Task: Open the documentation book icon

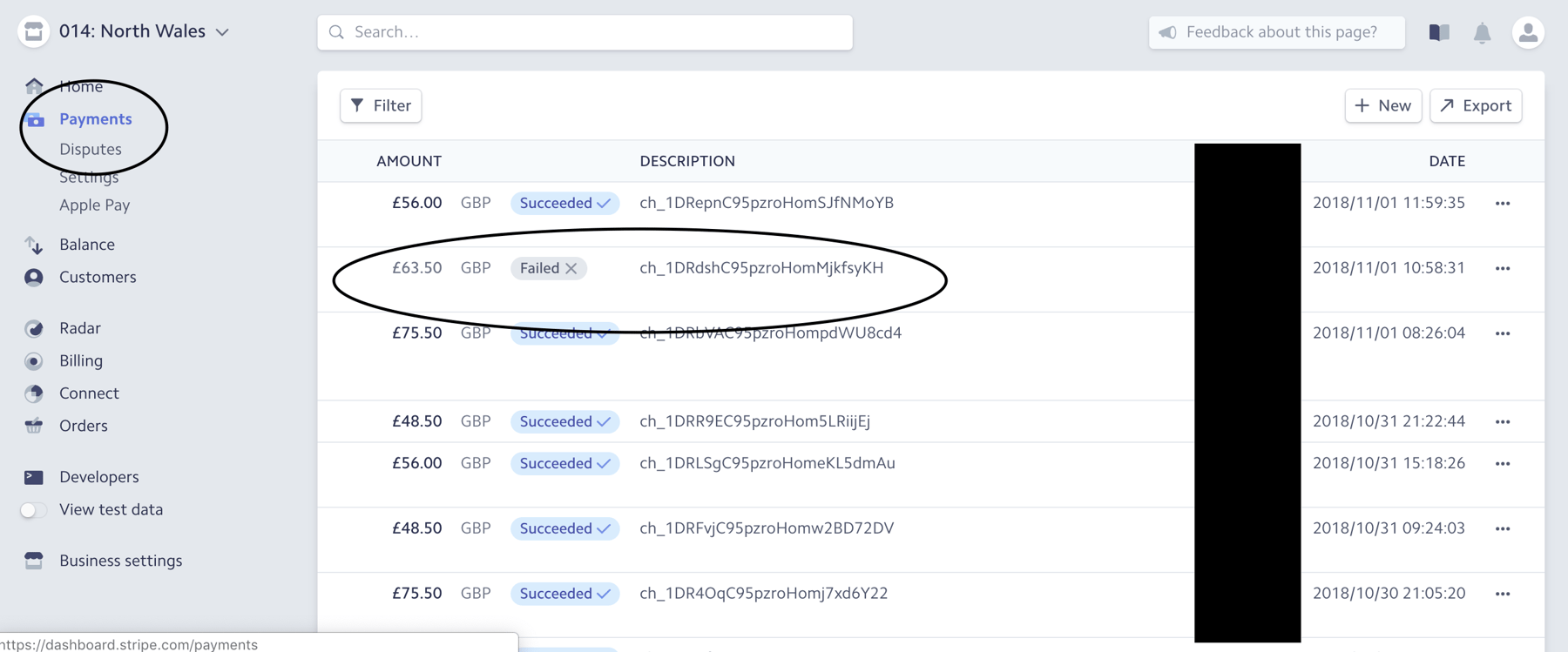Action: (1439, 32)
